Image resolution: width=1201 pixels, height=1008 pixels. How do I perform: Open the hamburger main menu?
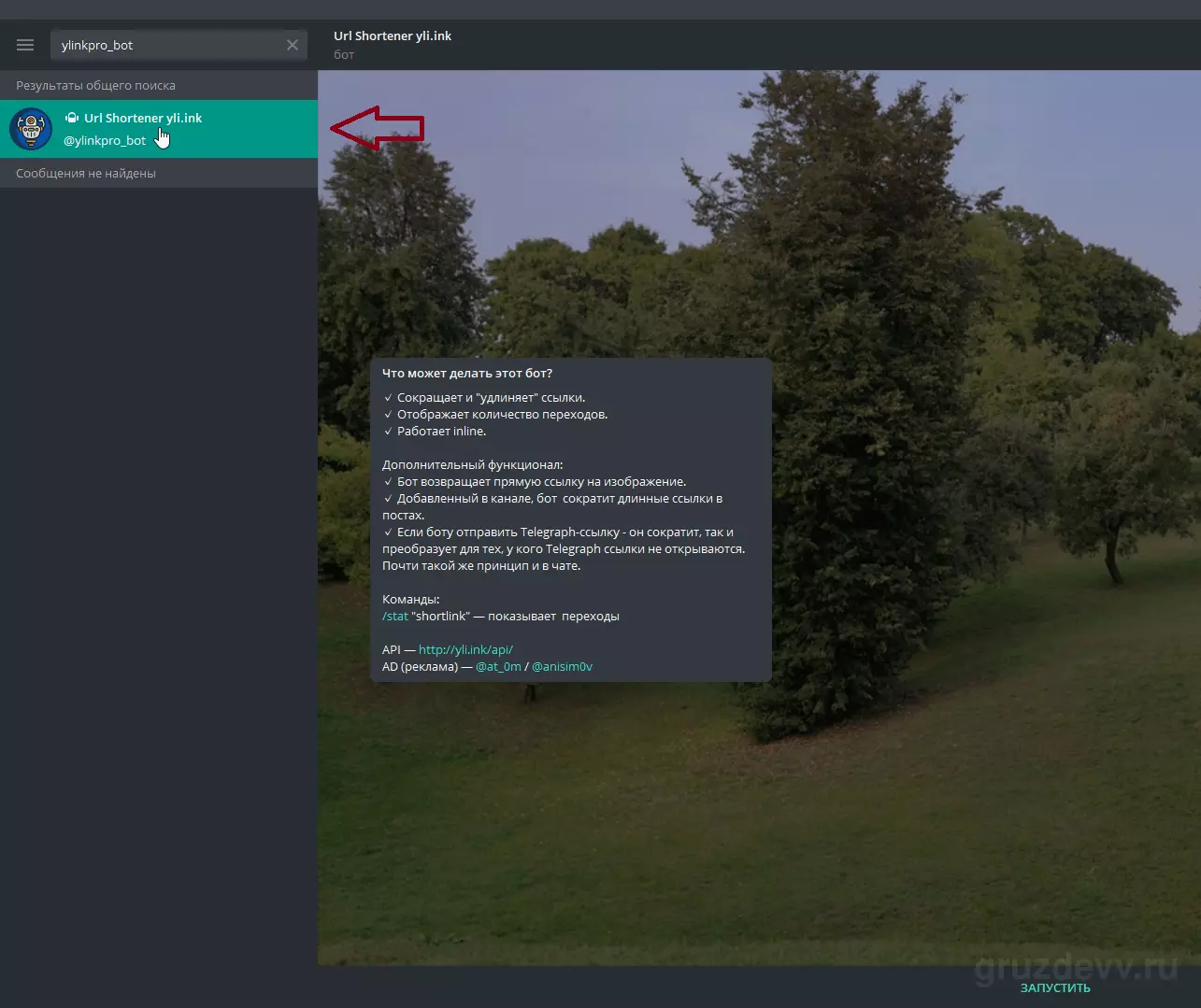pyautogui.click(x=25, y=45)
